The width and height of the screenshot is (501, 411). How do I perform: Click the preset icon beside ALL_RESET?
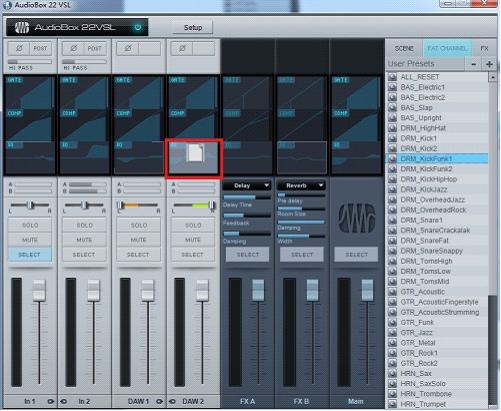tap(392, 77)
